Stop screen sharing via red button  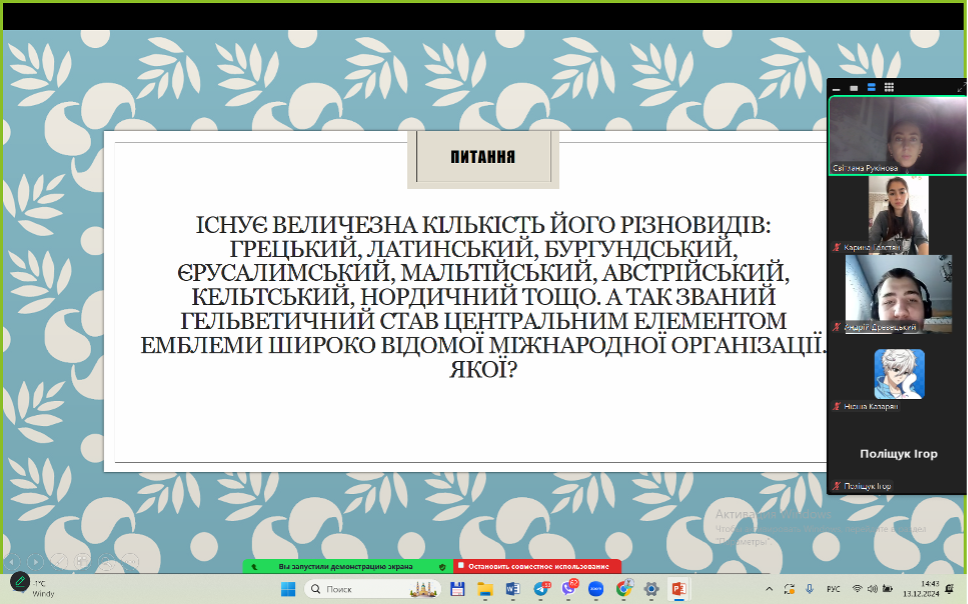[x=537, y=566]
